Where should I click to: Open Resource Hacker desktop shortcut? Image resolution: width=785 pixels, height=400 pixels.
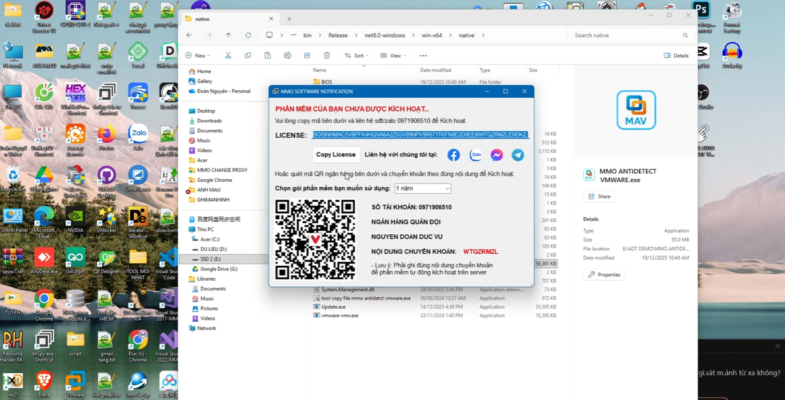[x=13, y=346]
